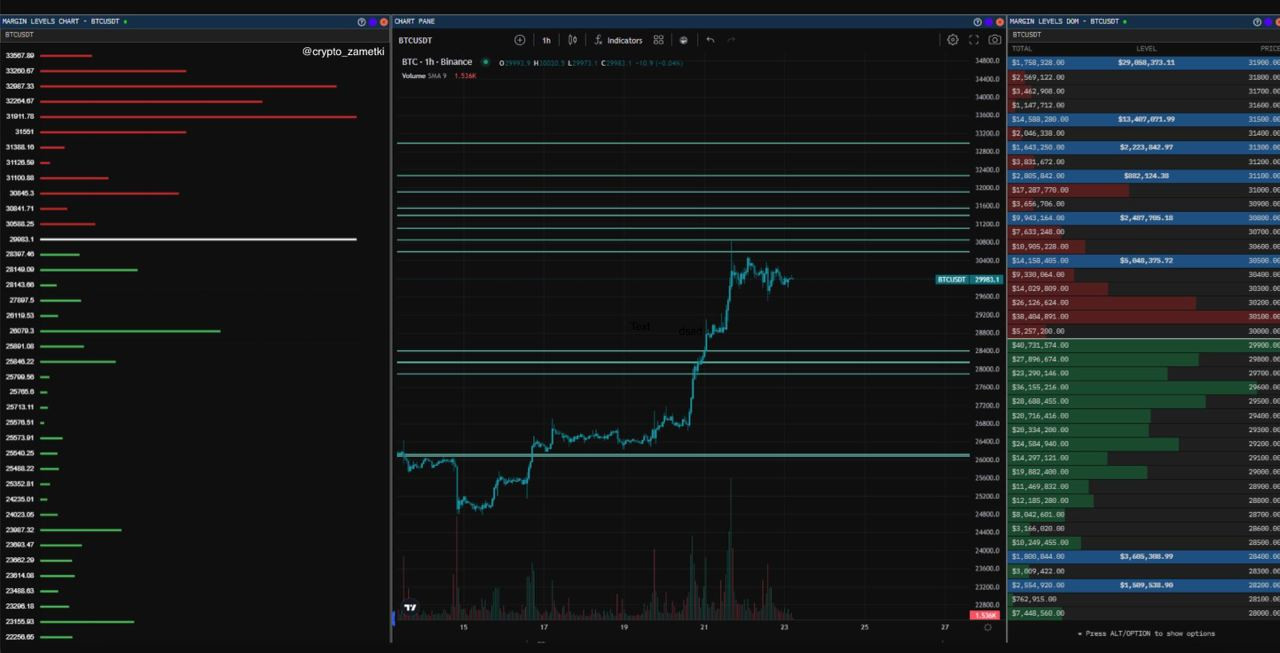This screenshot has width=1280, height=653.
Task: Click the 28149.09 green level in margin chart
Action: 89,270
